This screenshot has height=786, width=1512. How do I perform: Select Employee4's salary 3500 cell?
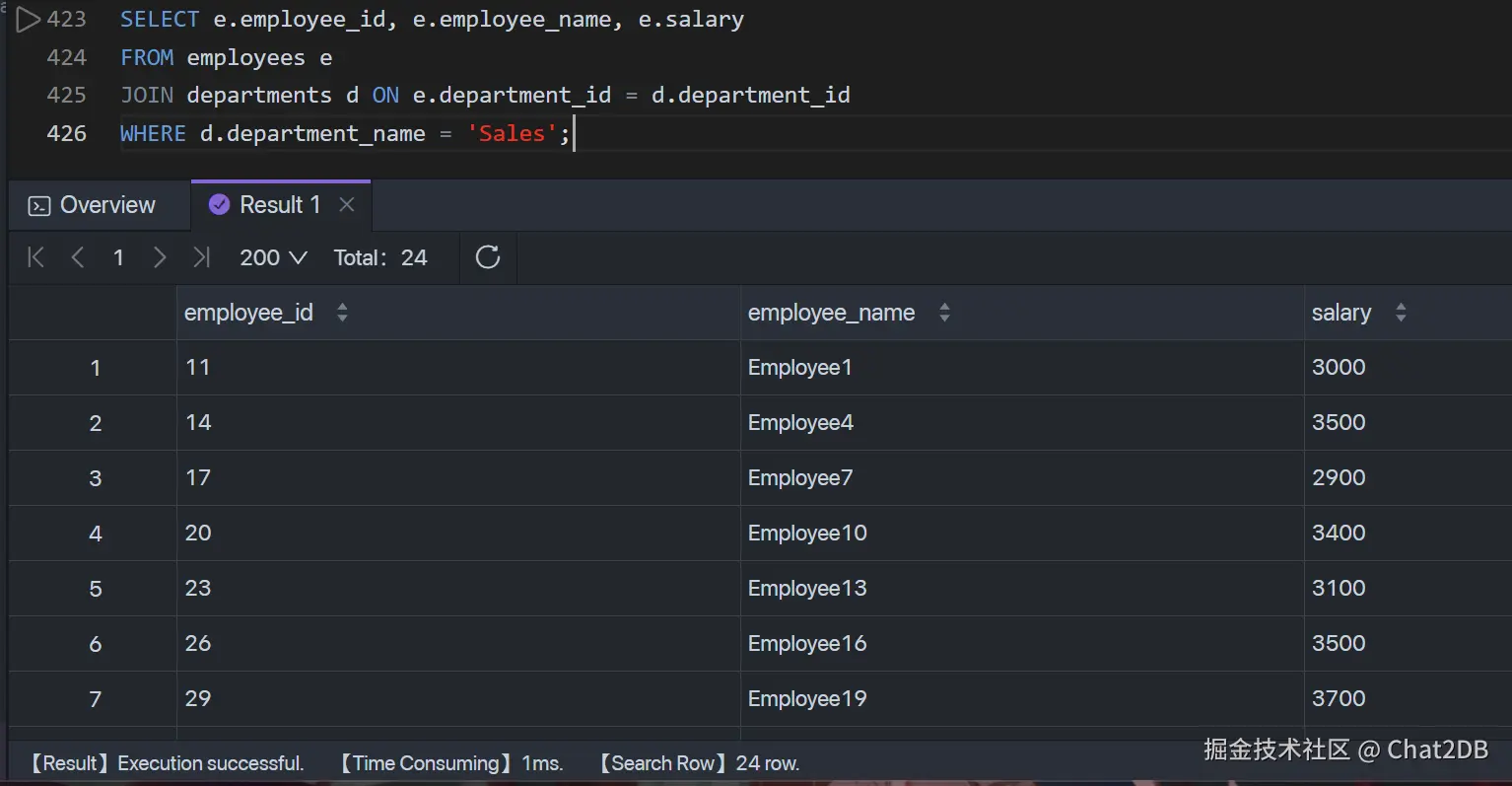[x=1409, y=423]
